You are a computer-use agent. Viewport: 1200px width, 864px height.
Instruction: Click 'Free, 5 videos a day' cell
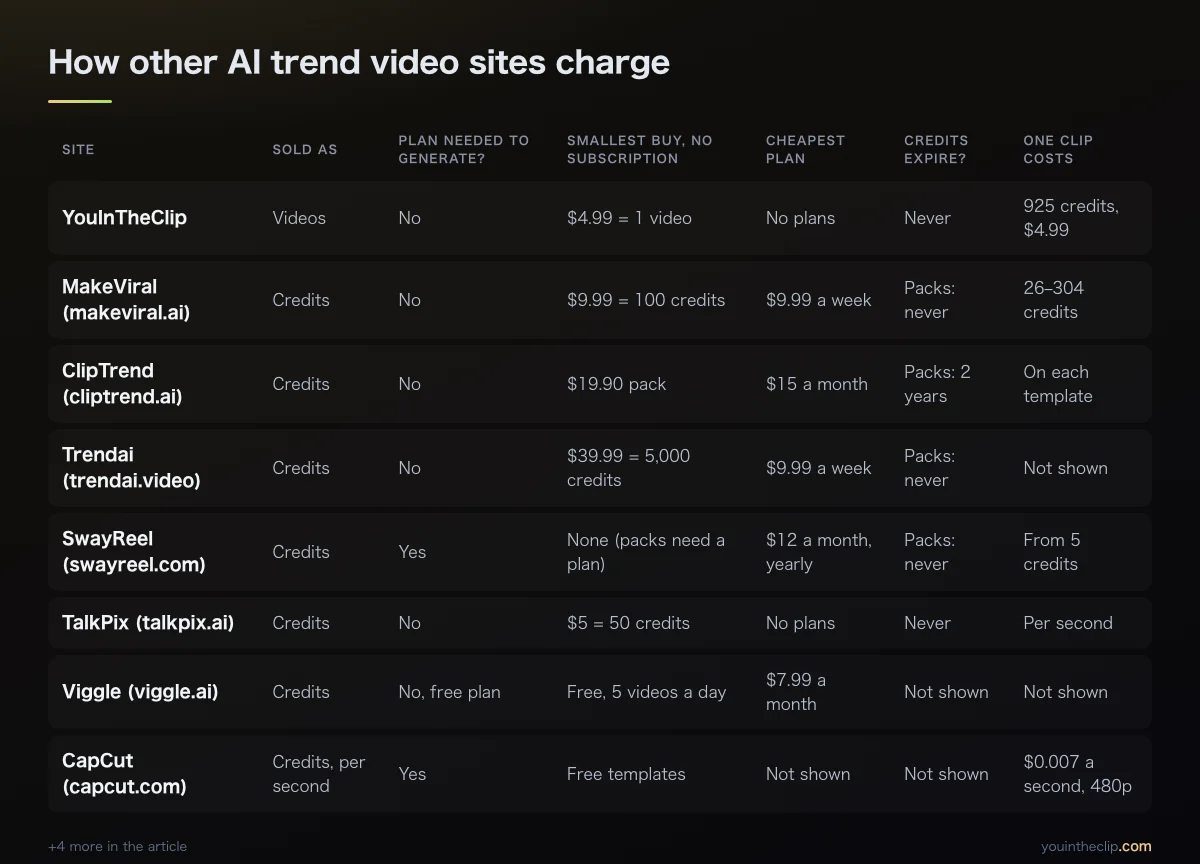(646, 691)
